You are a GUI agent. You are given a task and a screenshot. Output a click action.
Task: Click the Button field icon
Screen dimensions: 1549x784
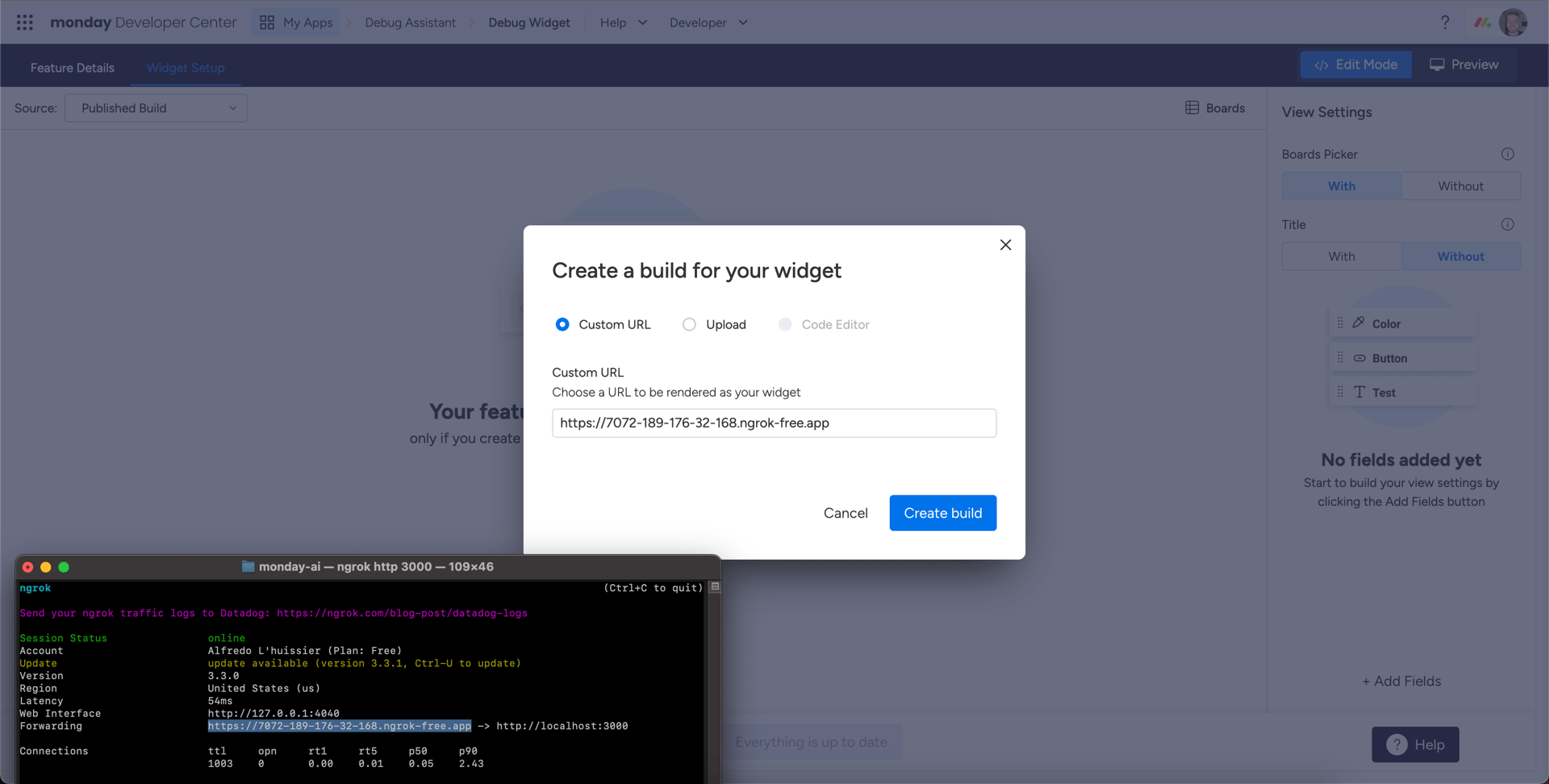pos(1359,358)
